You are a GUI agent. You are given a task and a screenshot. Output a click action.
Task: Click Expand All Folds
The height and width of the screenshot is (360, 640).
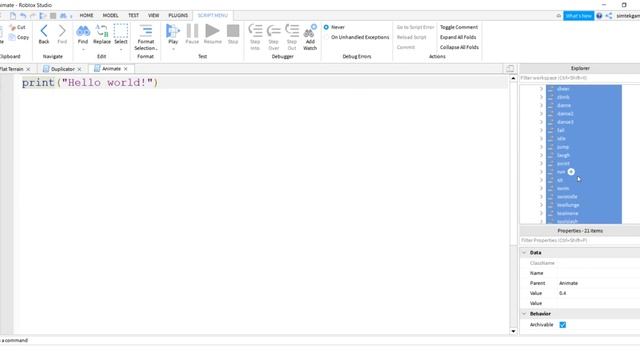pyautogui.click(x=458, y=37)
